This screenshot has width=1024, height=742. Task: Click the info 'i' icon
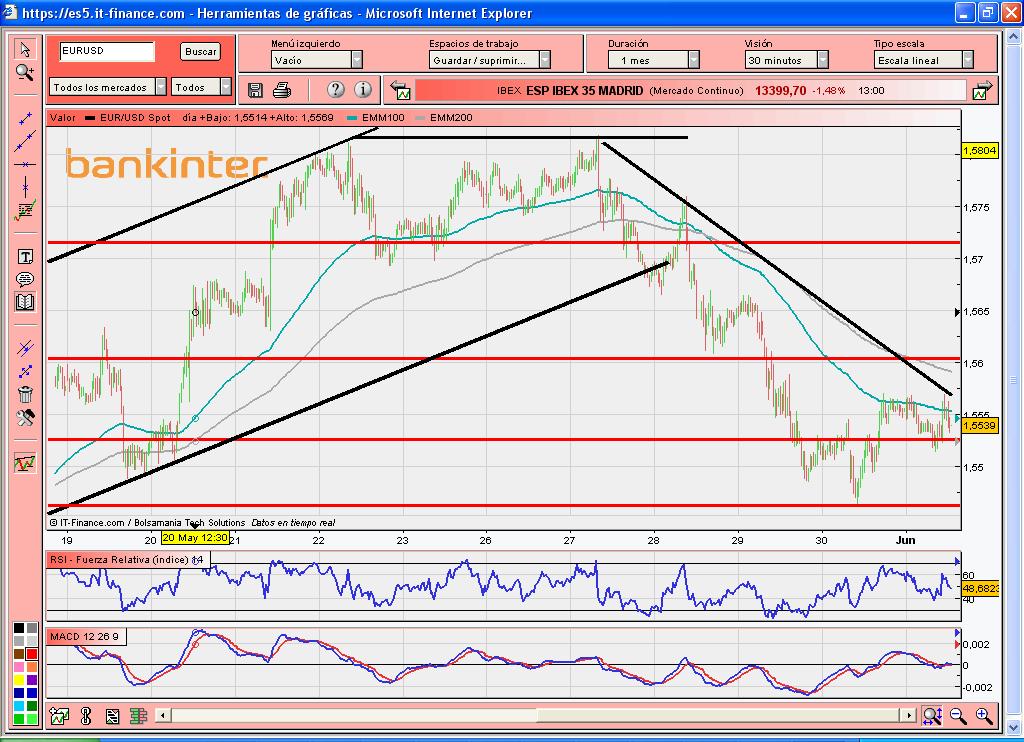[363, 90]
